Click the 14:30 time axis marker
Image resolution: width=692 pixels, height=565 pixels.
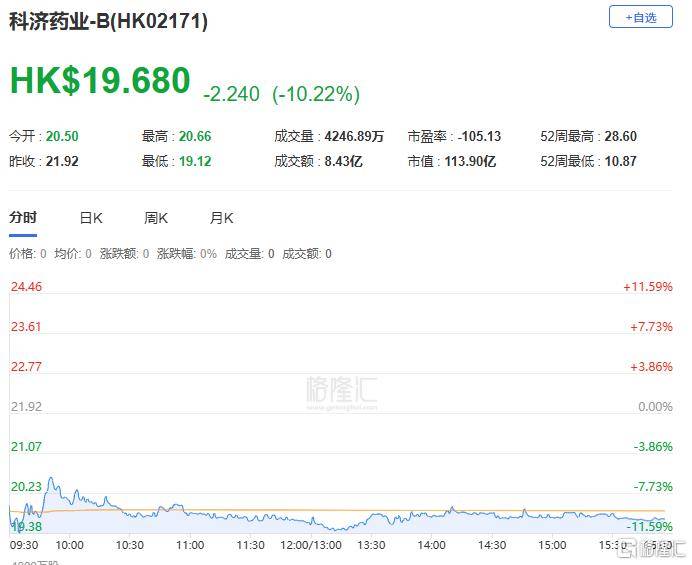tap(492, 545)
